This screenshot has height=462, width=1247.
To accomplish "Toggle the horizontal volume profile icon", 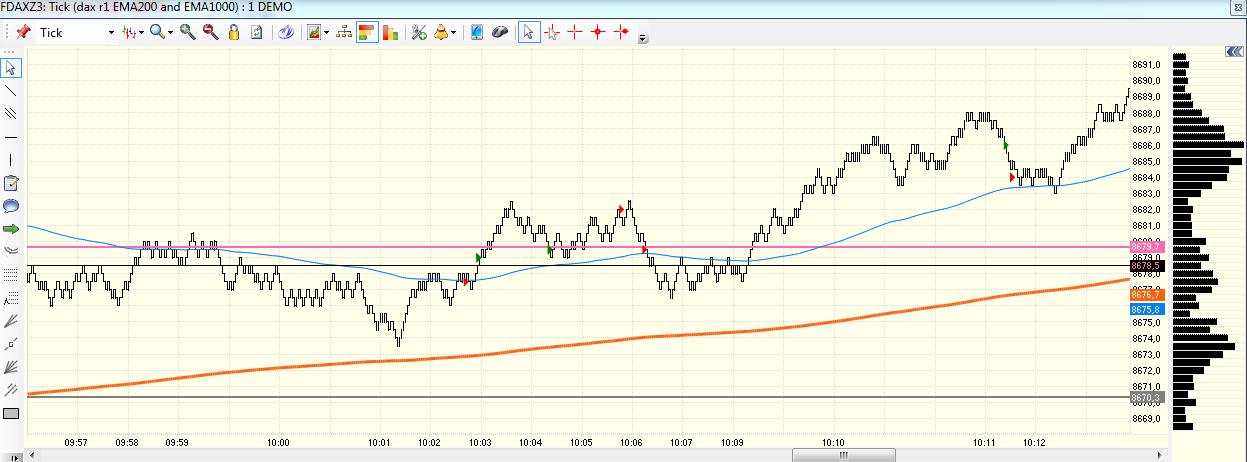I will click(x=367, y=32).
